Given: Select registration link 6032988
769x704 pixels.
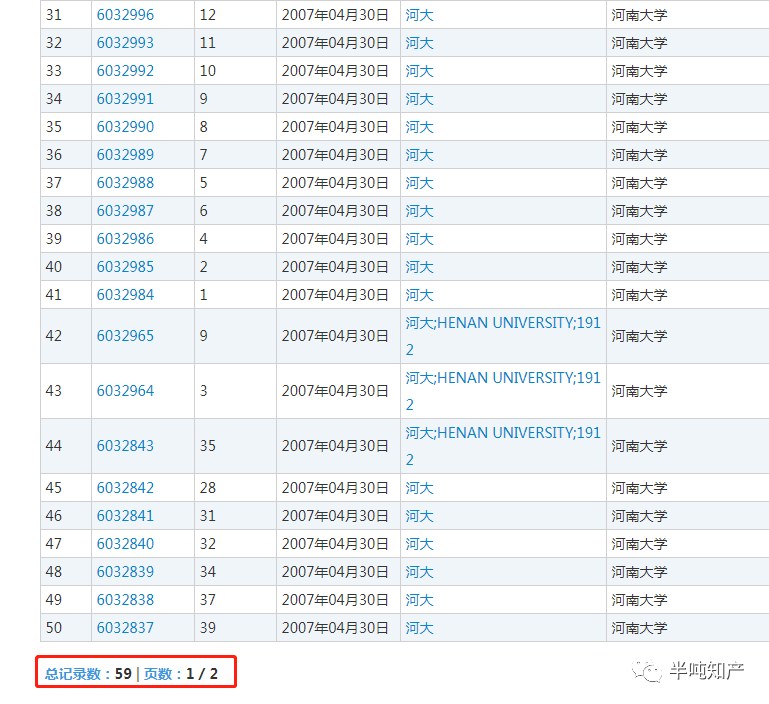Looking at the screenshot, I should point(125,183).
